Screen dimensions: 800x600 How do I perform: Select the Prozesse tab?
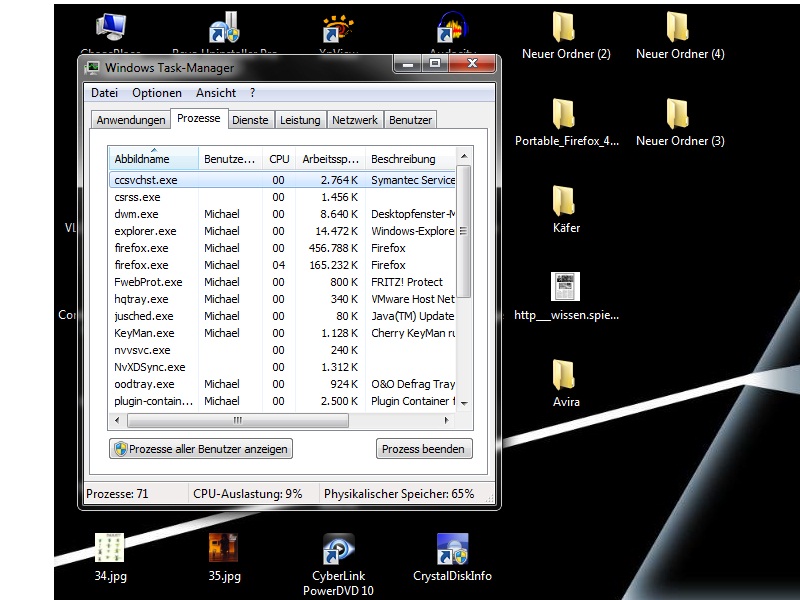click(x=198, y=118)
